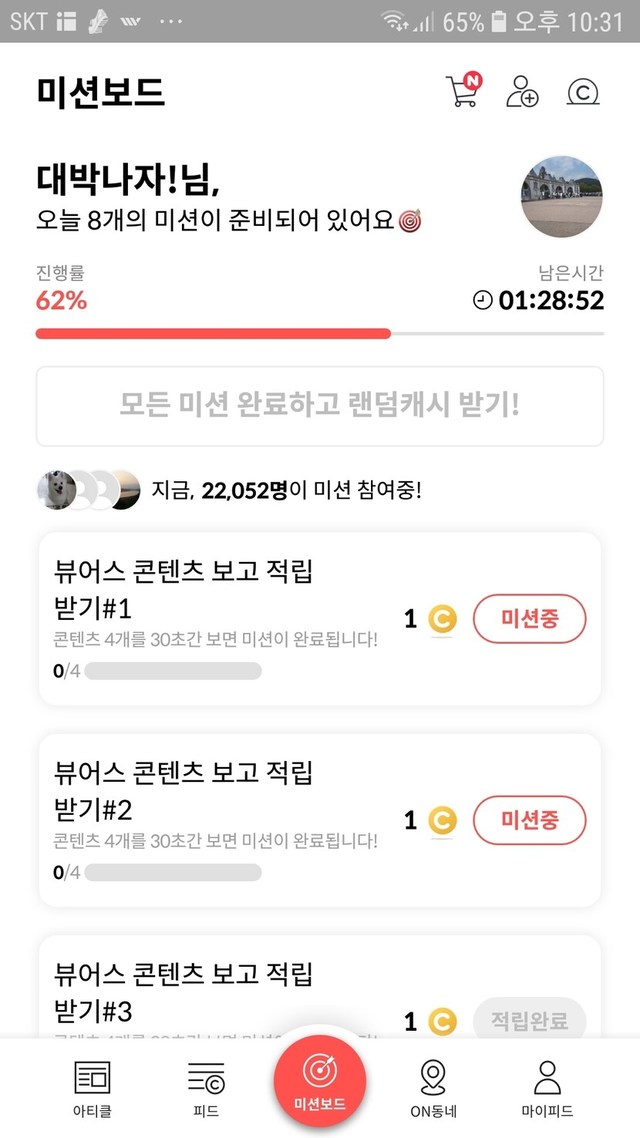Tap the battery indicator in status bar
This screenshot has width=640, height=1138.
click(x=498, y=21)
